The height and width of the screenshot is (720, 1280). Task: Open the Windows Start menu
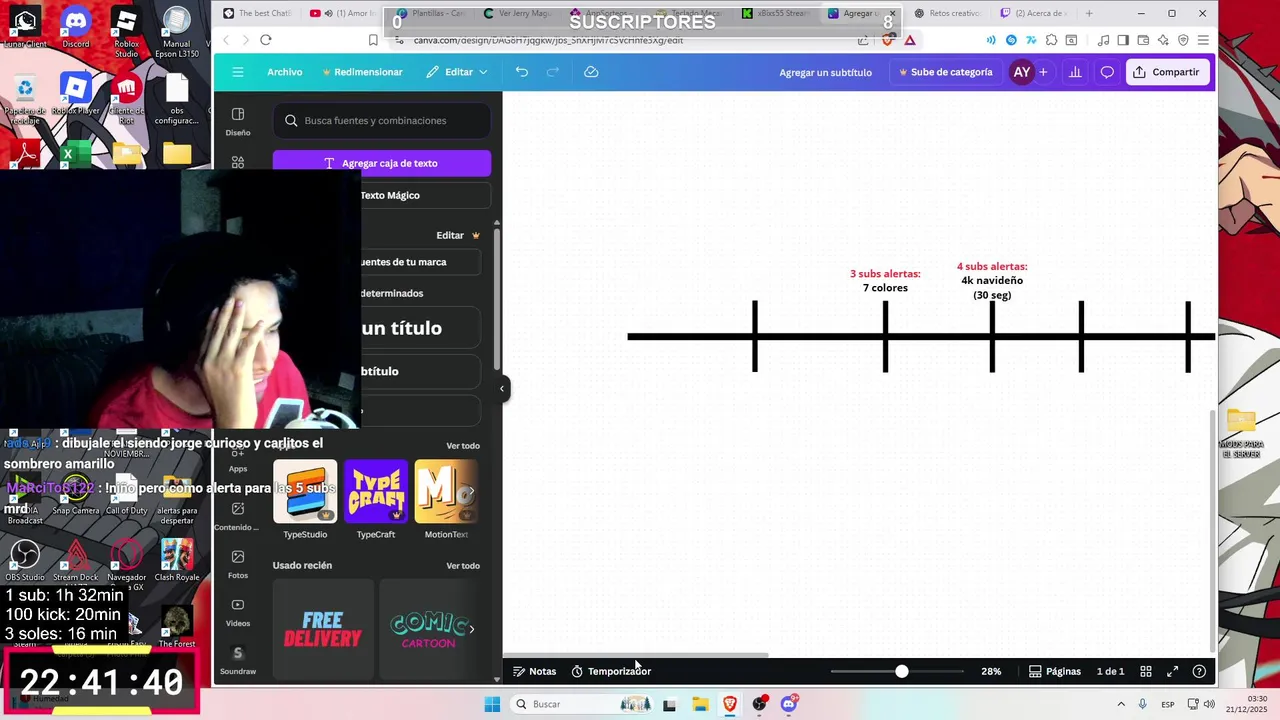(x=492, y=704)
